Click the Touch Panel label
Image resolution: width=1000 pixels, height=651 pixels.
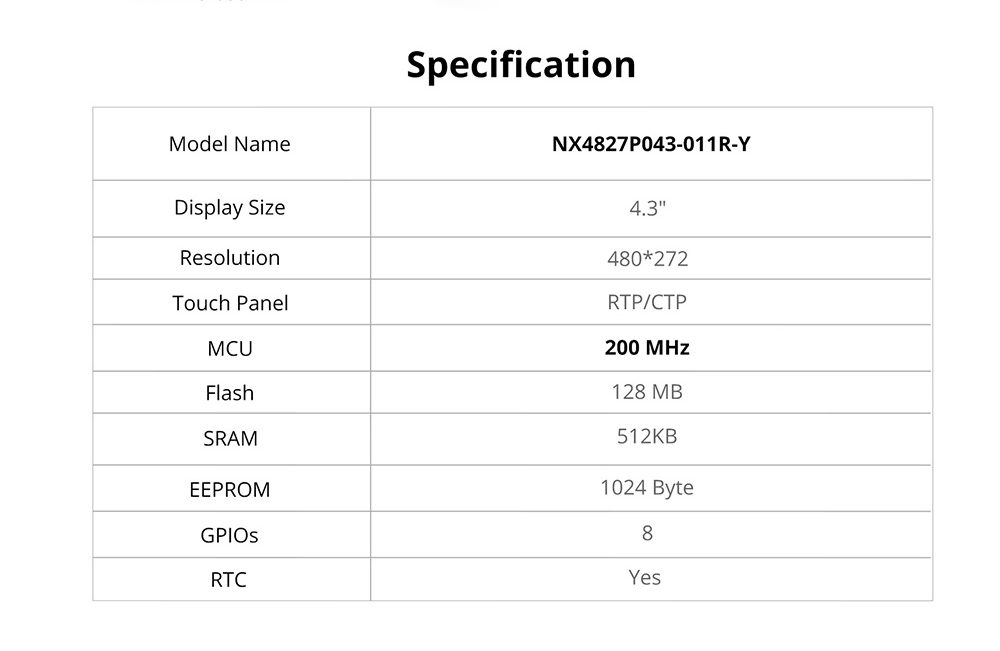[x=229, y=303]
